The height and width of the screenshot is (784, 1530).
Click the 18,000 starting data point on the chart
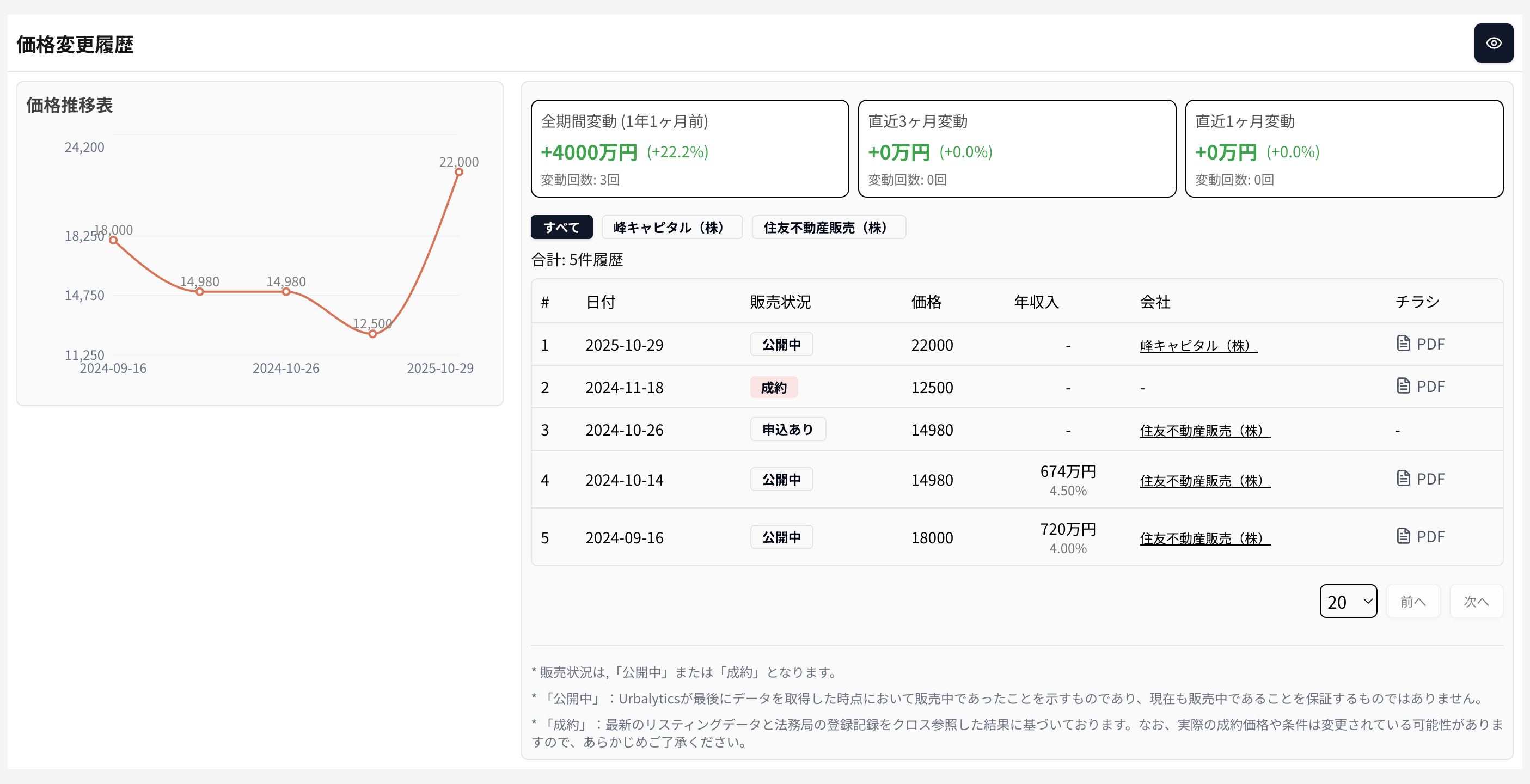tap(113, 240)
